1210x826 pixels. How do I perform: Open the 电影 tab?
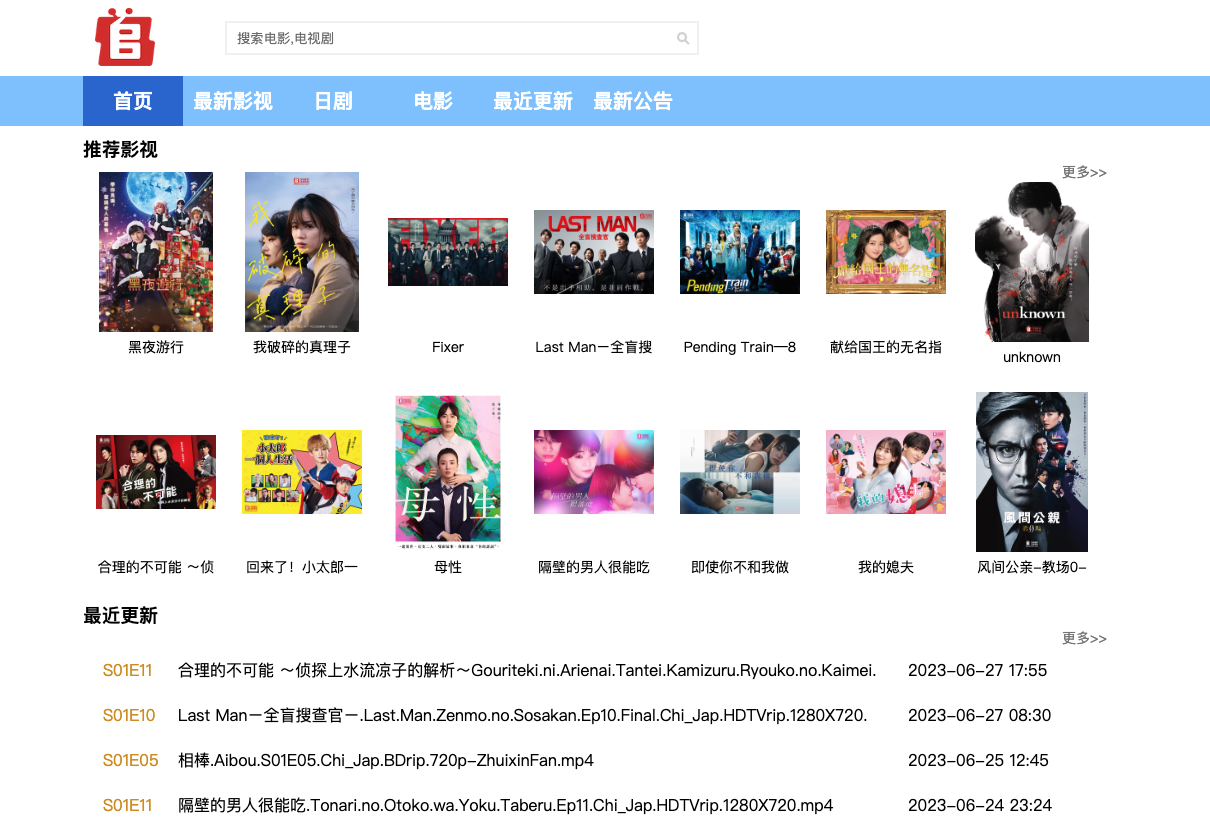(x=433, y=101)
